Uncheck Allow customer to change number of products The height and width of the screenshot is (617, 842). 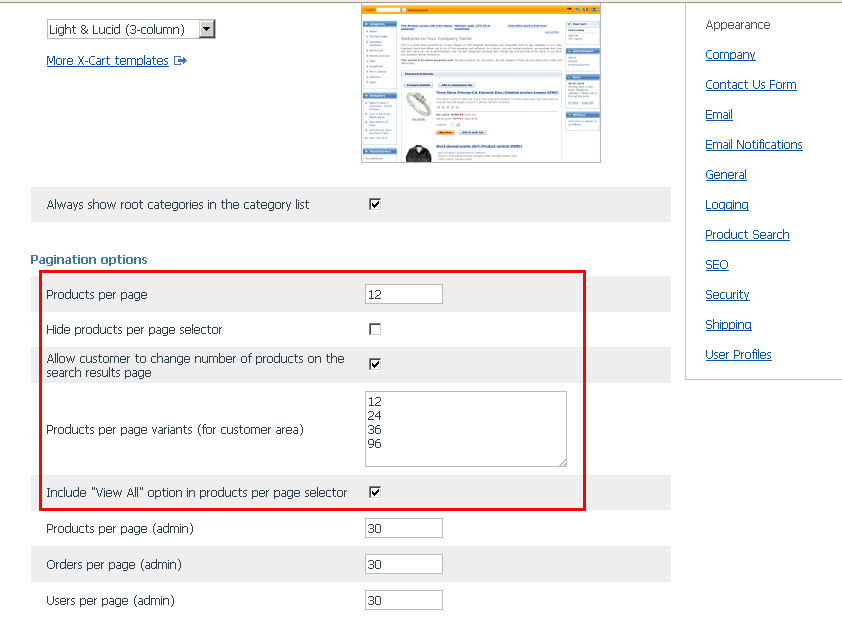click(375, 364)
